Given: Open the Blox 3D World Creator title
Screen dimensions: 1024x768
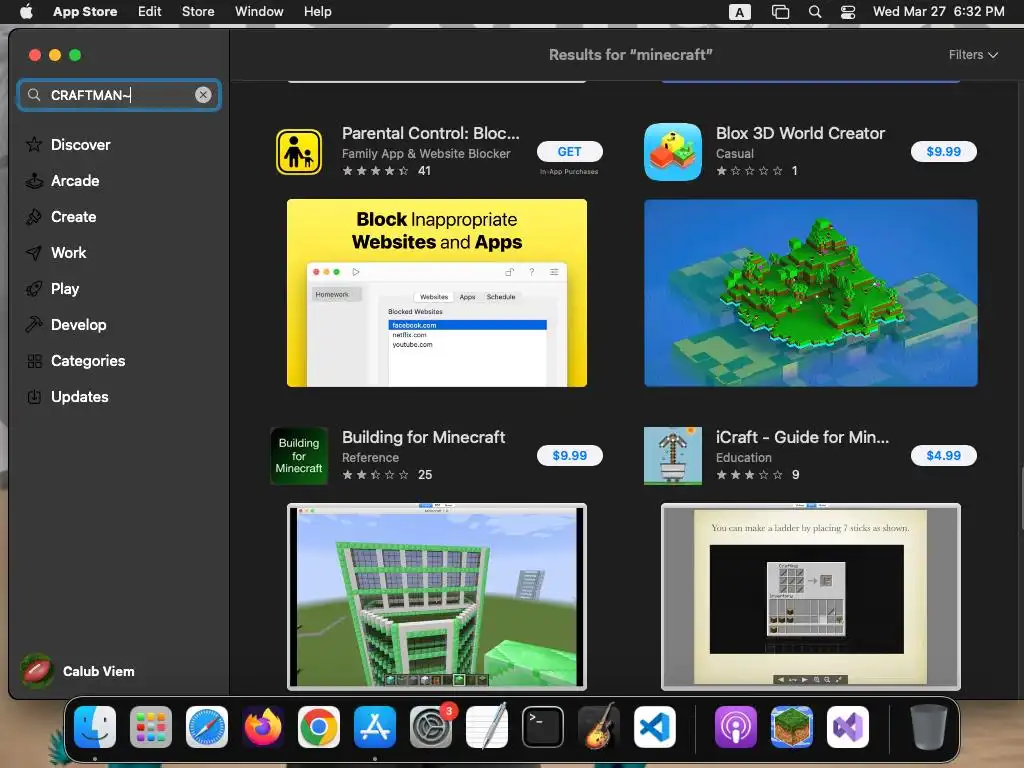Looking at the screenshot, I should coord(801,133).
